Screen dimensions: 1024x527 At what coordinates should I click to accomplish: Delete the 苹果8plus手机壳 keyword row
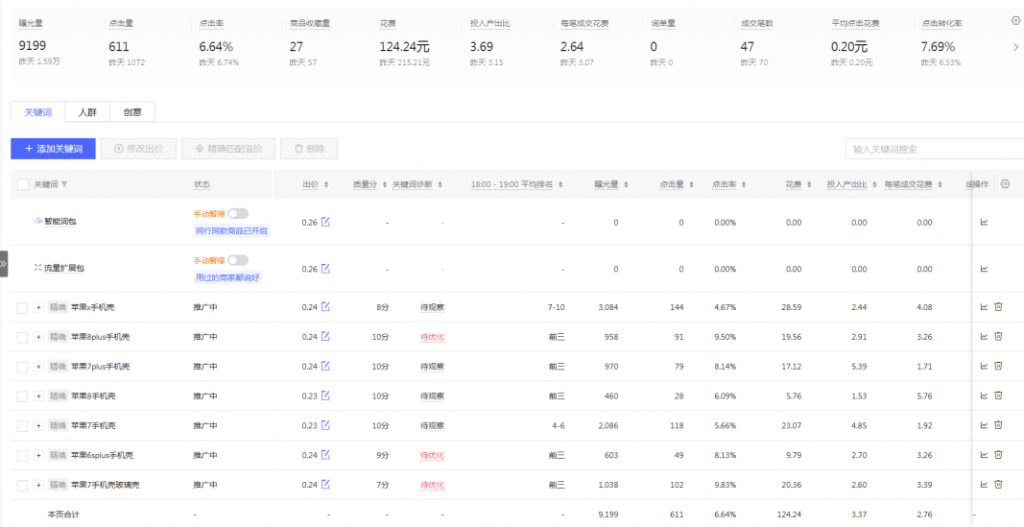click(997, 337)
